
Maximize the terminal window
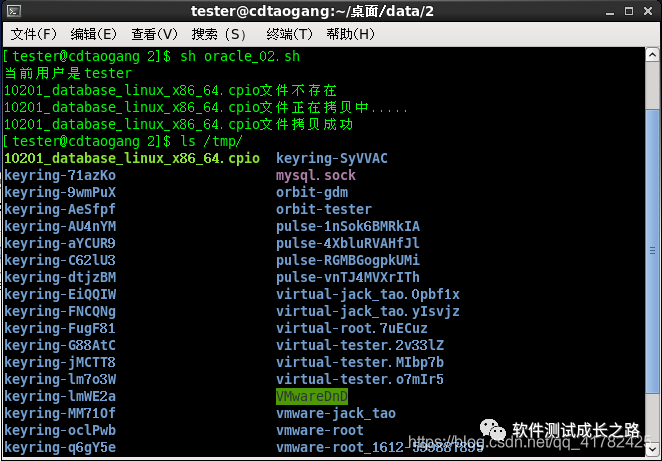coord(629,11)
